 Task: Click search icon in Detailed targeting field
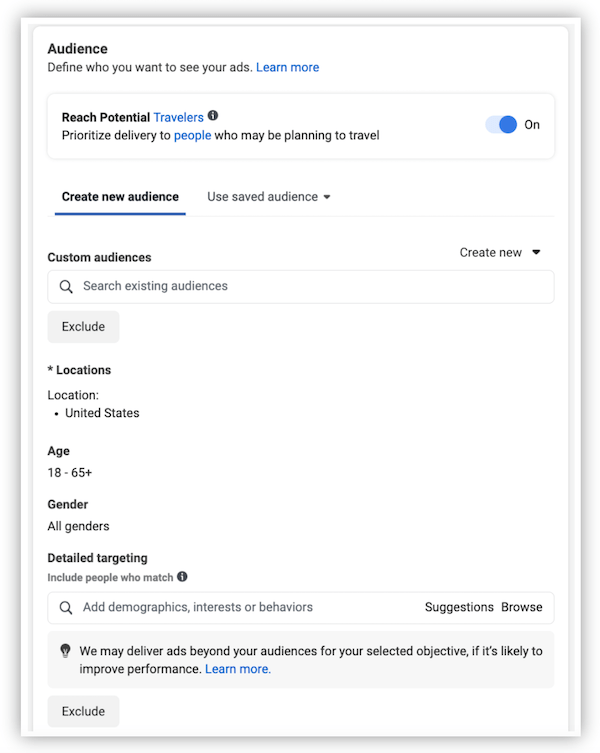coord(66,608)
